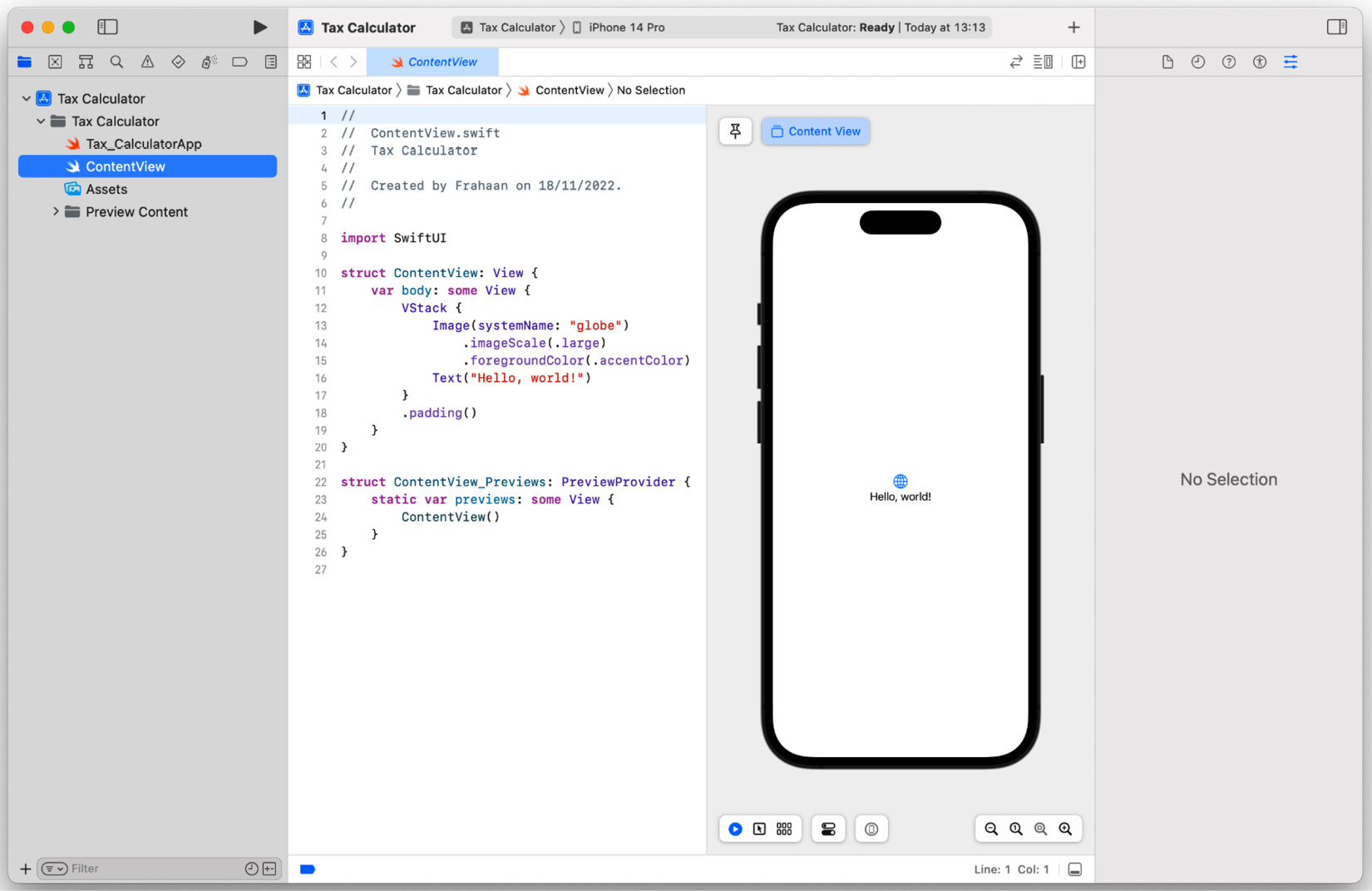Viewport: 1372px width, 891px height.
Task: Toggle the debug area panel
Action: coord(1075,869)
